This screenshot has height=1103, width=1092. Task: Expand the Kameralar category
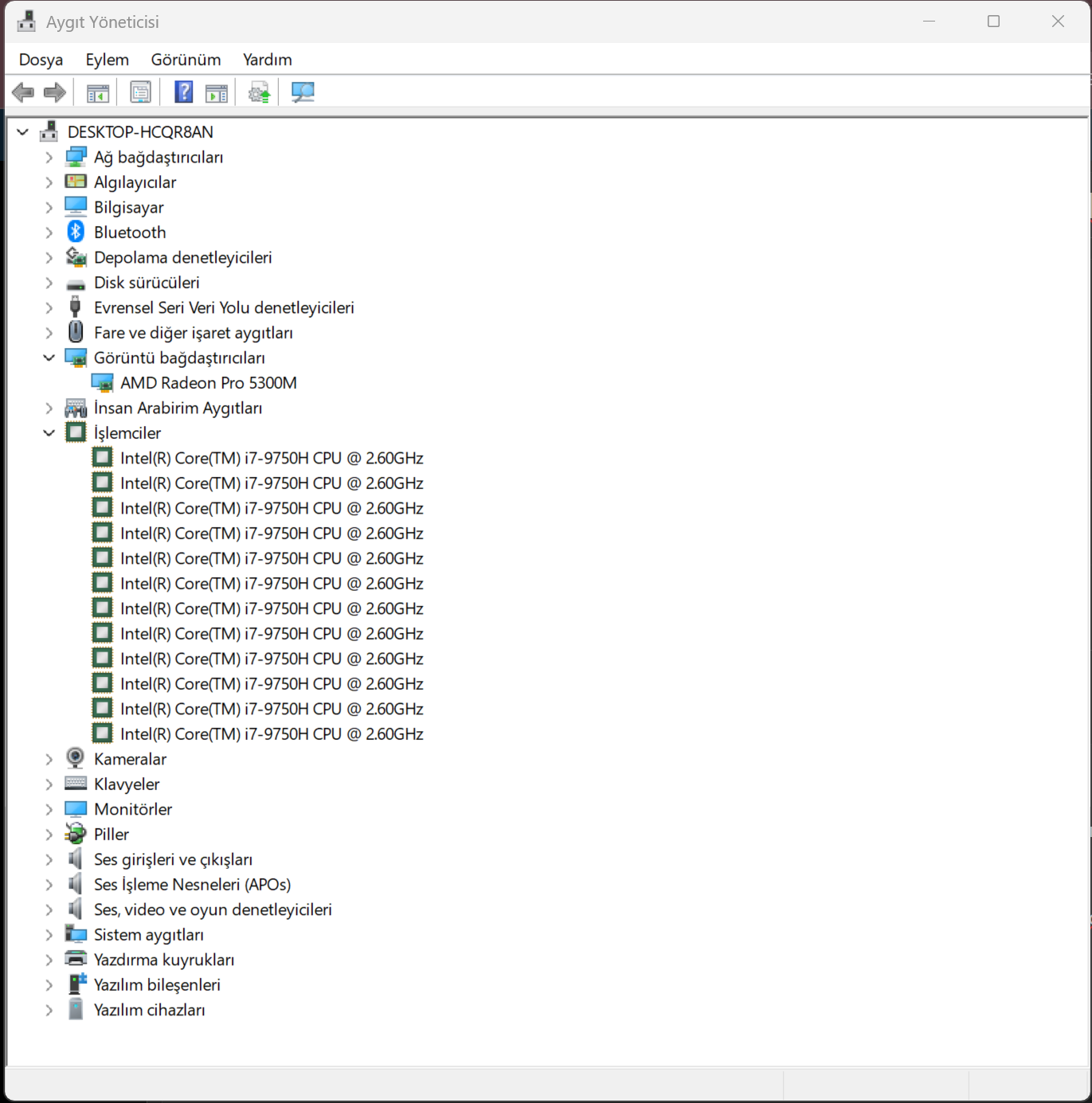[49, 759]
